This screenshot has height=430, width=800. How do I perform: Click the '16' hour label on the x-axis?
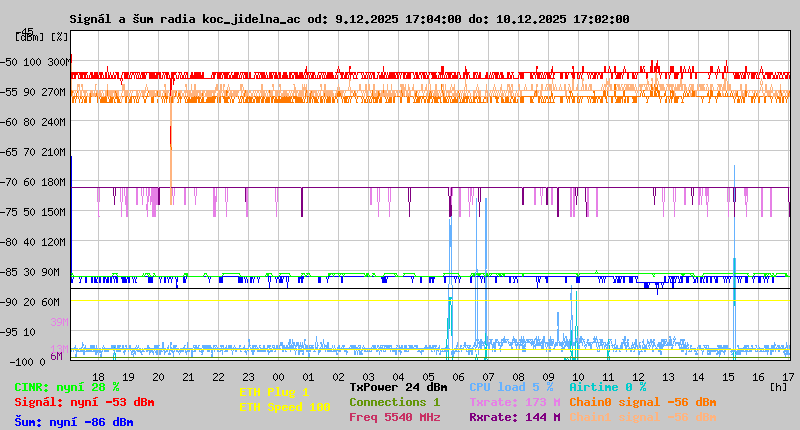[x=759, y=377]
